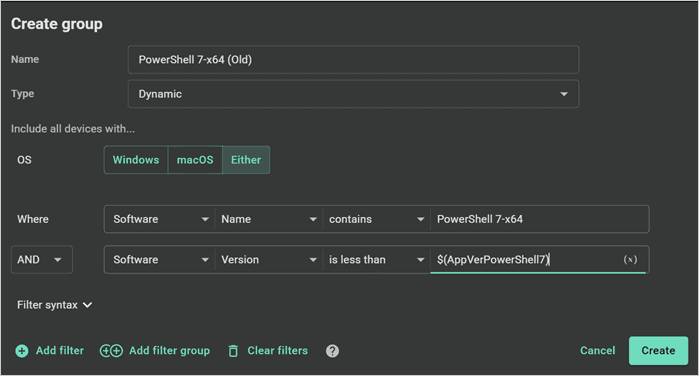Viewport: 699px width, 376px height.
Task: Click the Cancel button
Action: click(597, 351)
